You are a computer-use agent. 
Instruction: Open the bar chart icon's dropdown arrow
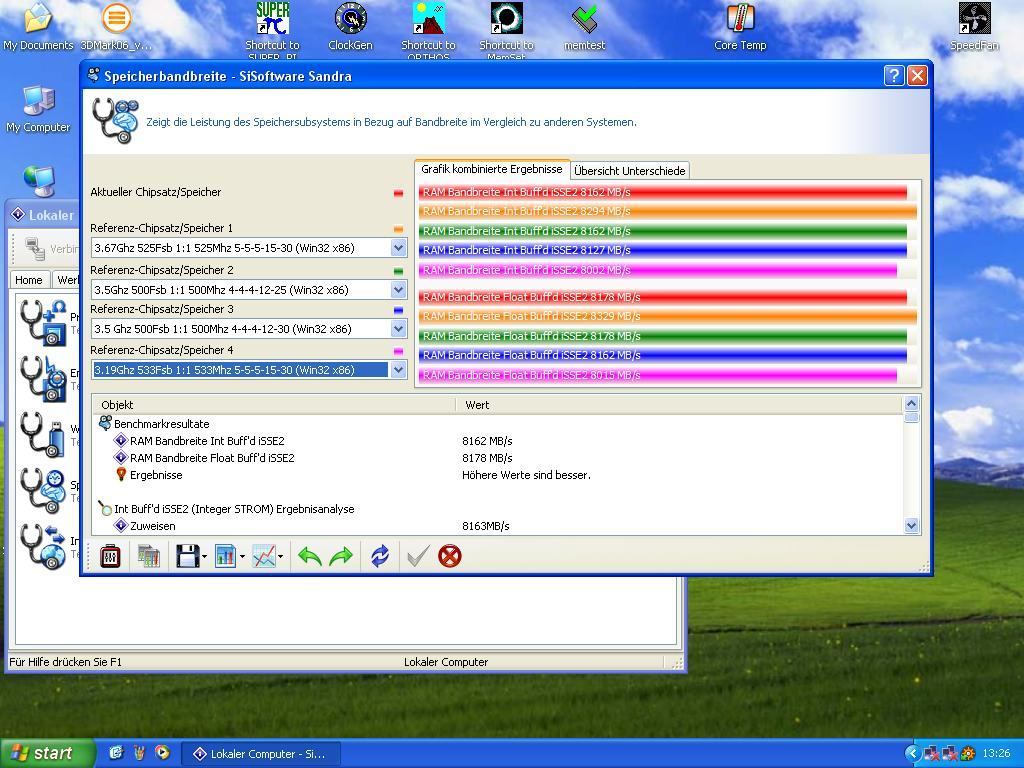(242, 557)
